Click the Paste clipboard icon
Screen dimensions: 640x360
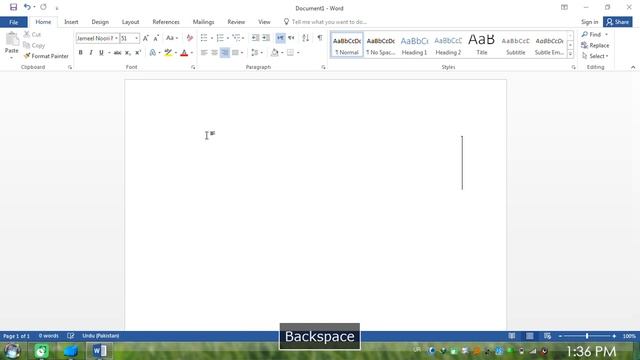pyautogui.click(x=11, y=39)
